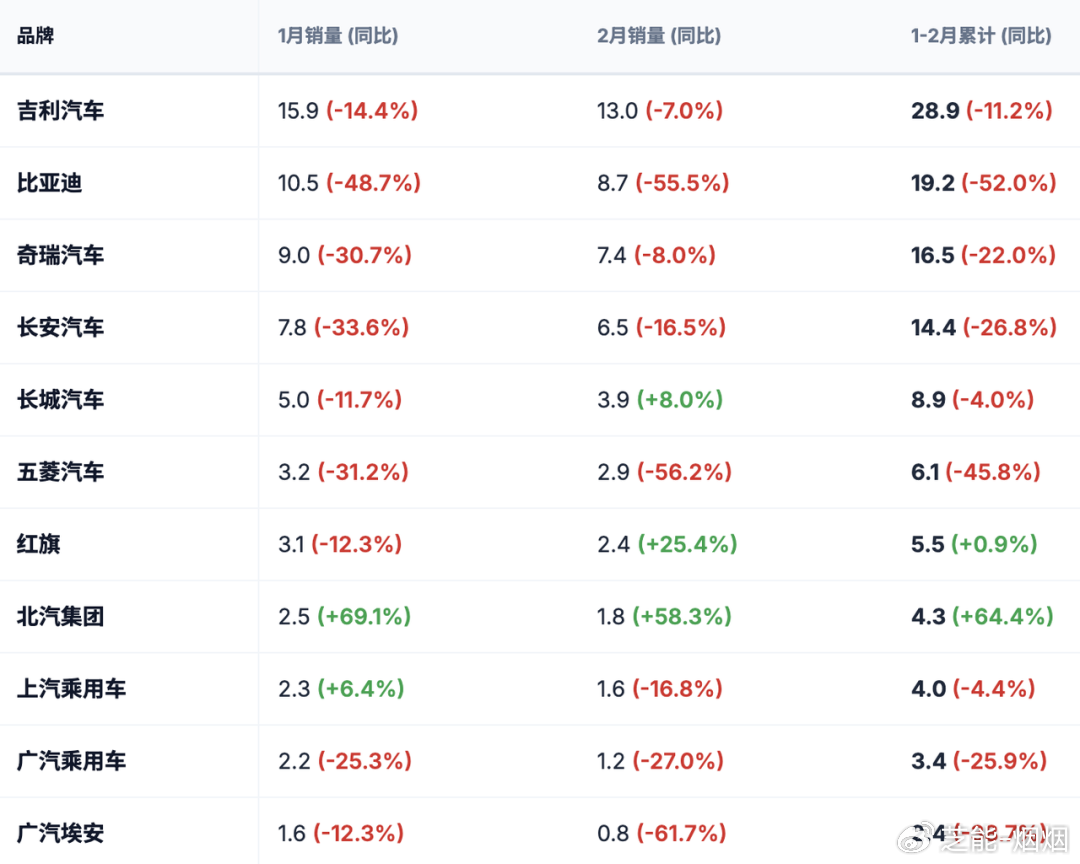Select the 长城汽车 brand cell
This screenshot has width=1080, height=864.
[x=61, y=400]
